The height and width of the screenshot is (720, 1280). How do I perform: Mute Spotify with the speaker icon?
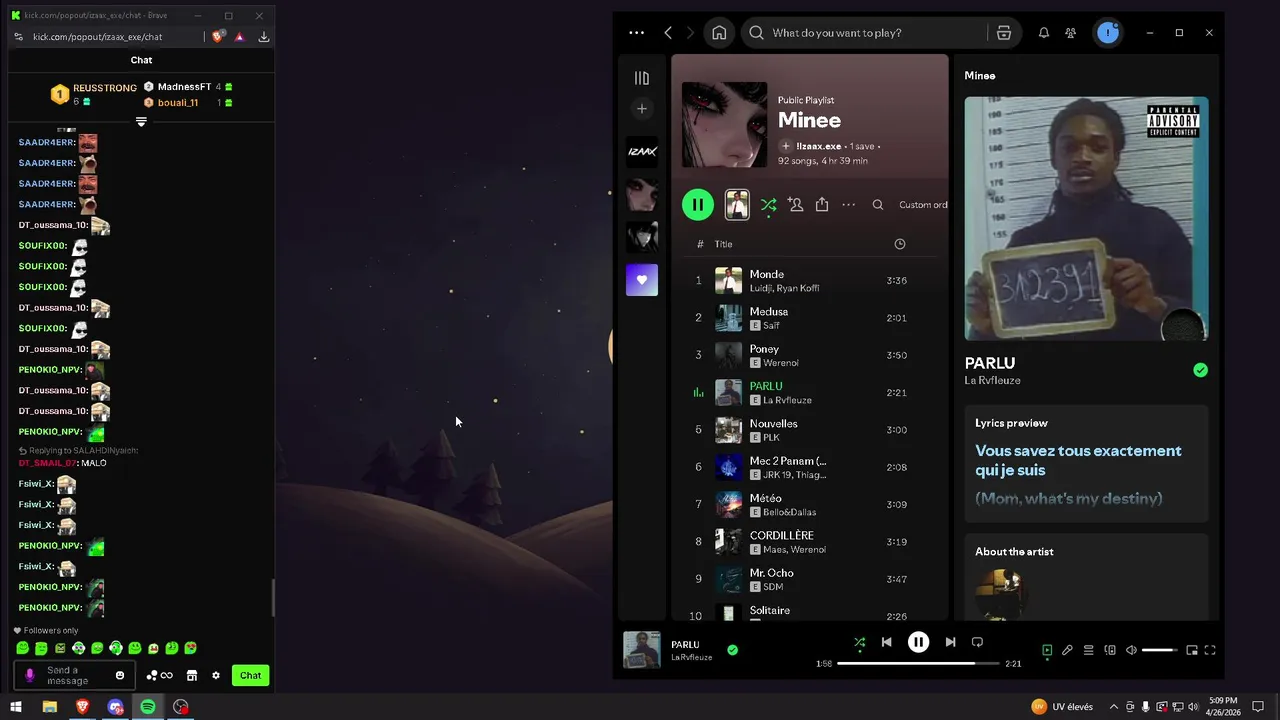pos(1131,650)
